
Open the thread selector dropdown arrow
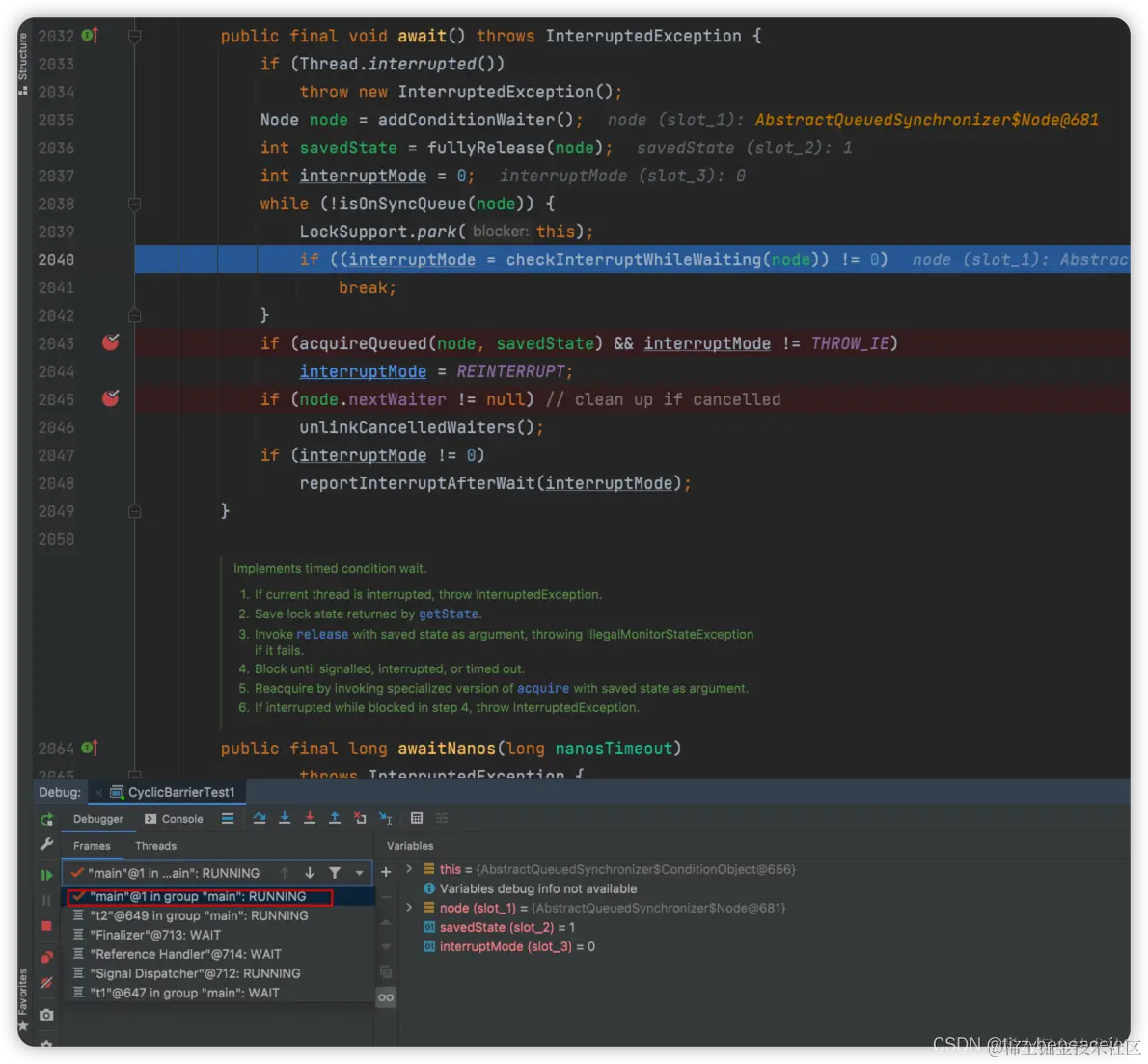coord(359,873)
